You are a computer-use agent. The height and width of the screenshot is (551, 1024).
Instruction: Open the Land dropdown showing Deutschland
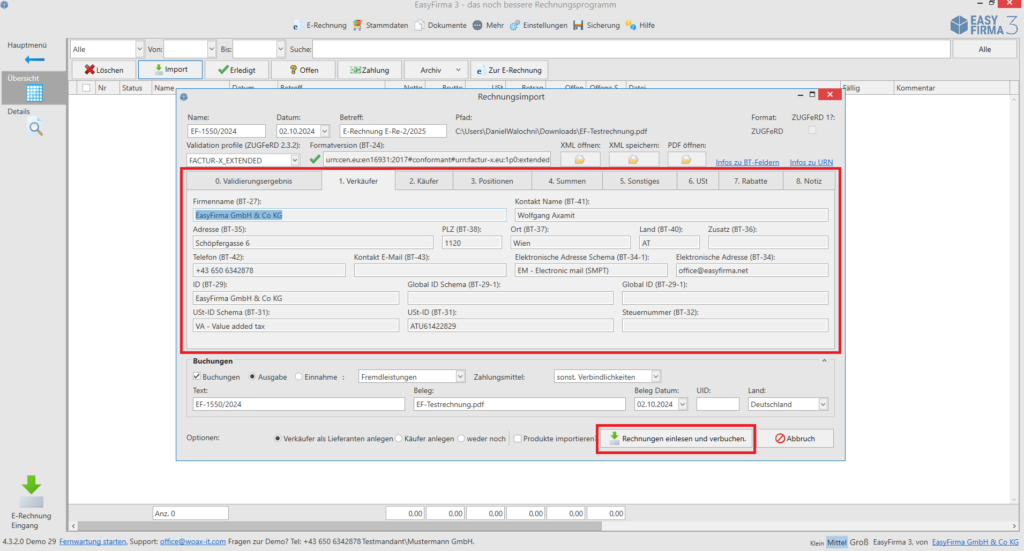(x=823, y=404)
